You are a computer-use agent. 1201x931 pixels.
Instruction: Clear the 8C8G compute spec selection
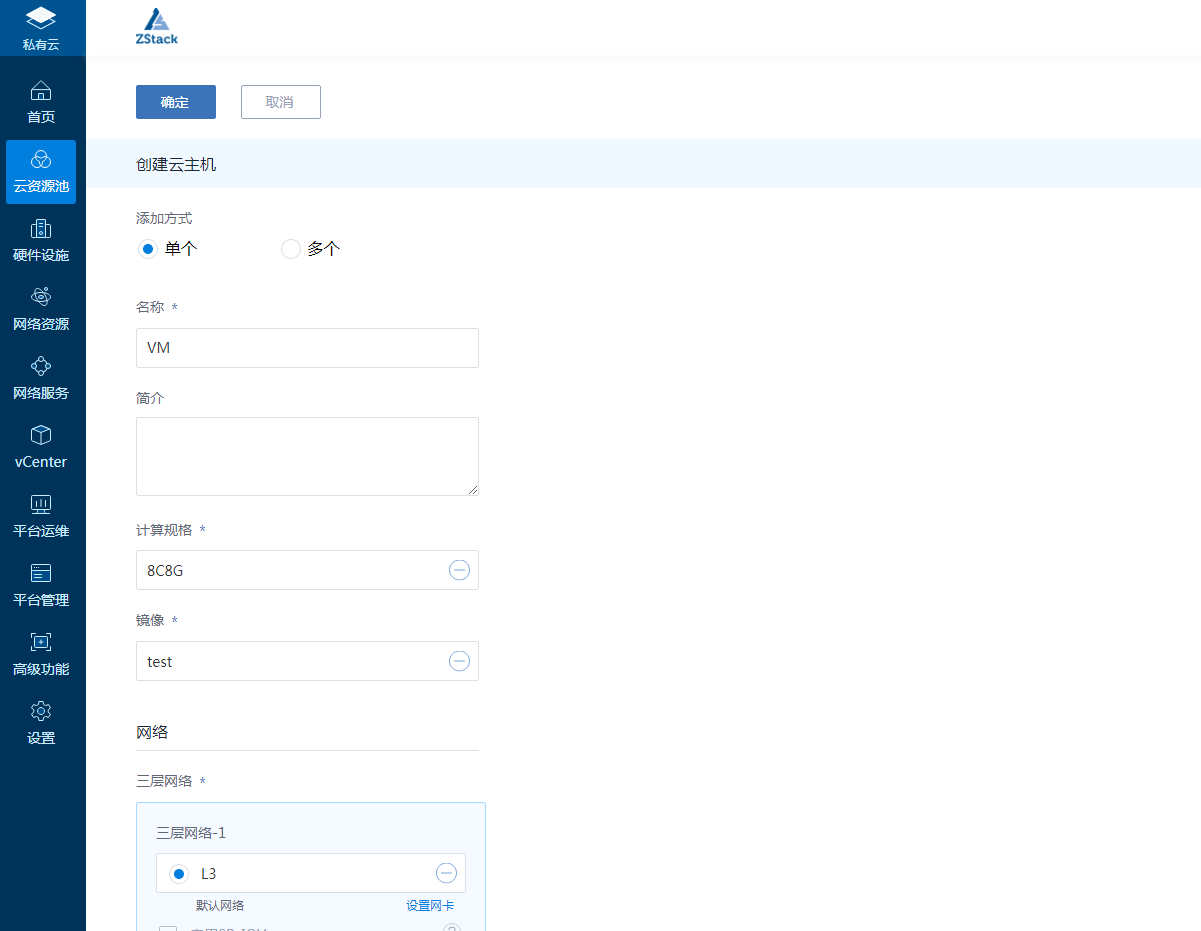coord(459,570)
